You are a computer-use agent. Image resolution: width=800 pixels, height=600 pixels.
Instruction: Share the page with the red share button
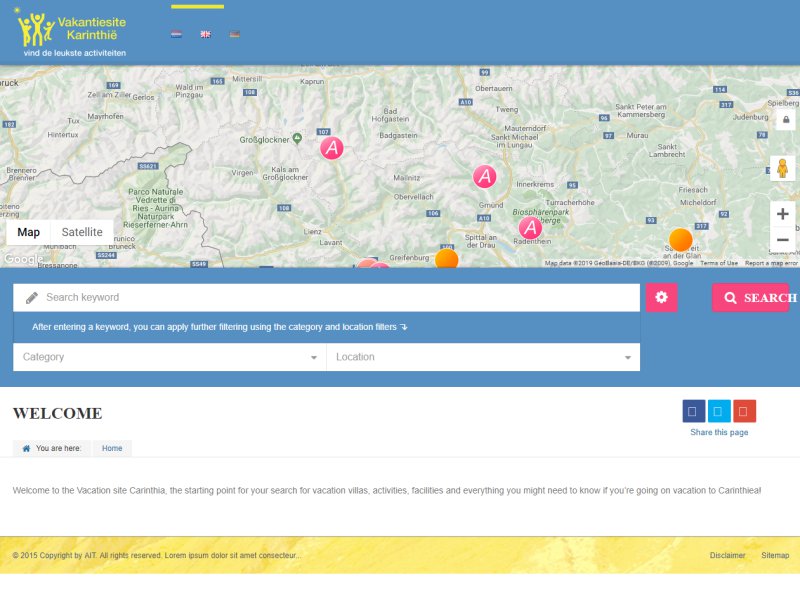click(744, 411)
